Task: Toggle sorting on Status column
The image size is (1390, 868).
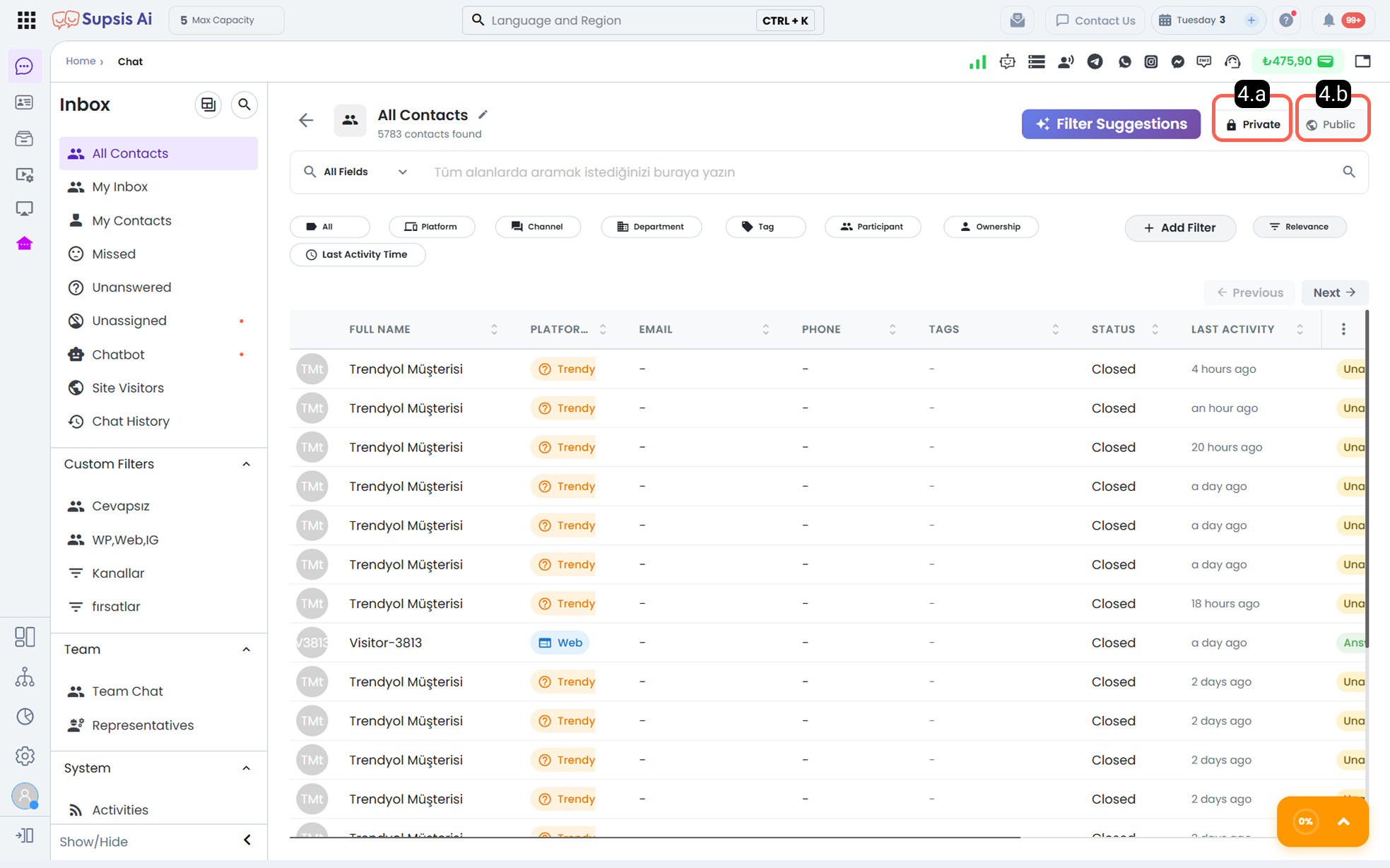Action: click(1155, 329)
